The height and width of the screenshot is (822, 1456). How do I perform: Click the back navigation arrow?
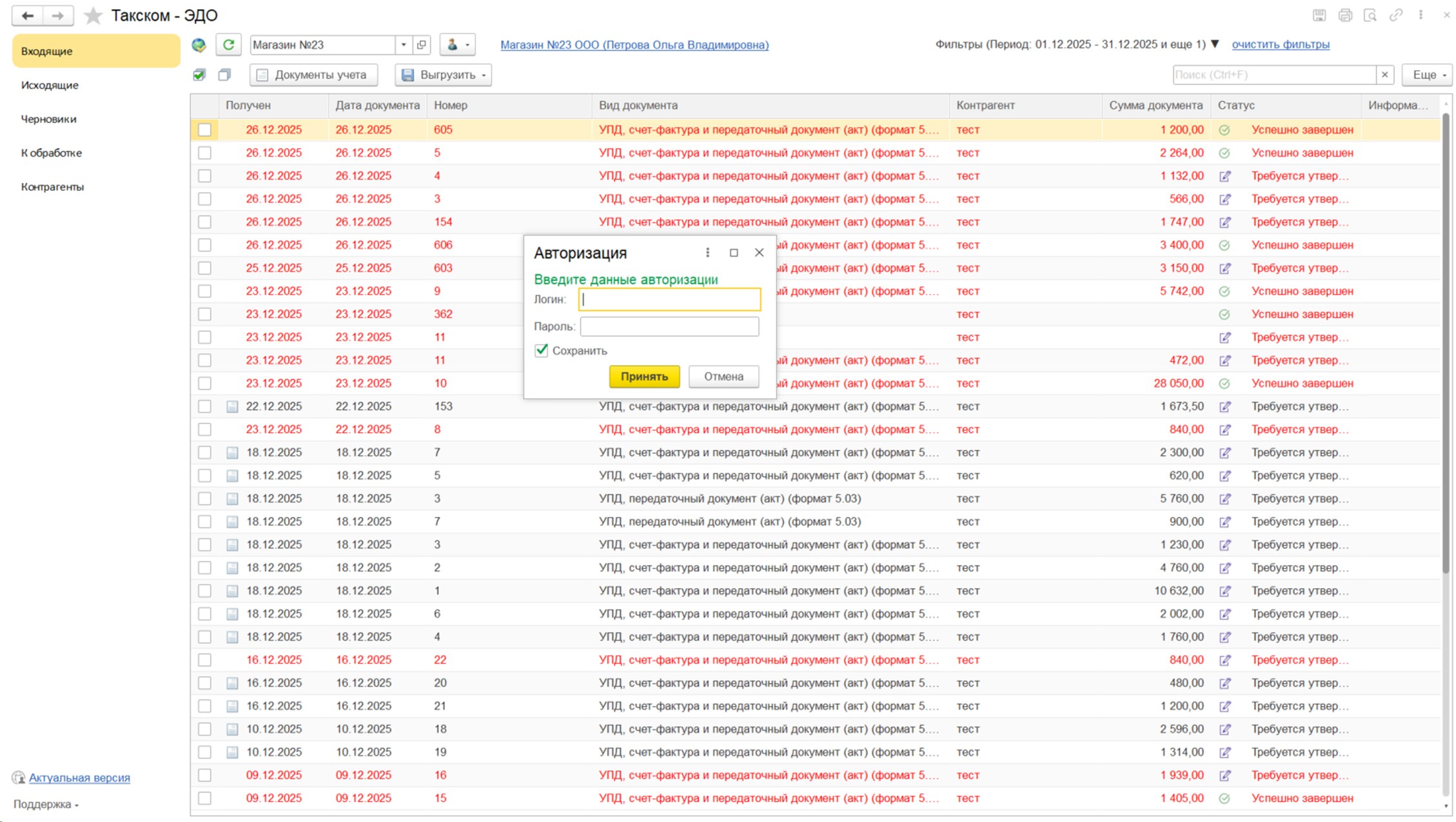27,15
